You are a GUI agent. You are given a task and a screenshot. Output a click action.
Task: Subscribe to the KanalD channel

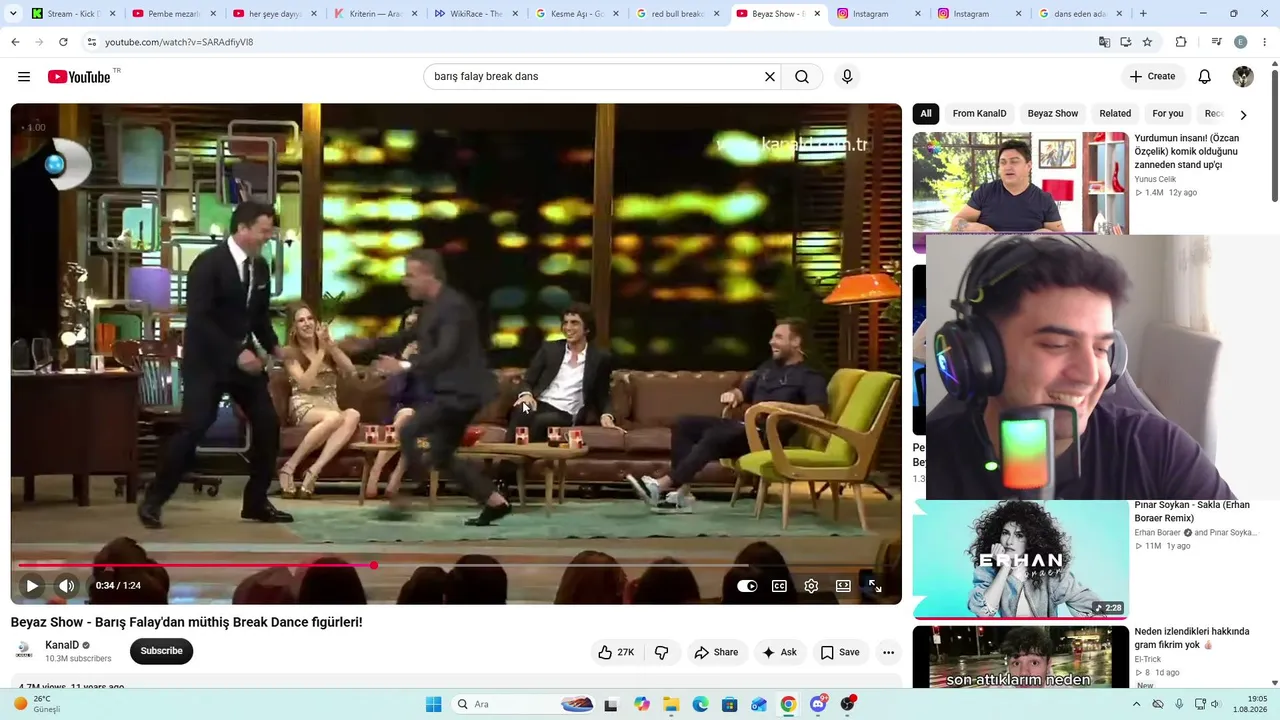pyautogui.click(x=161, y=651)
